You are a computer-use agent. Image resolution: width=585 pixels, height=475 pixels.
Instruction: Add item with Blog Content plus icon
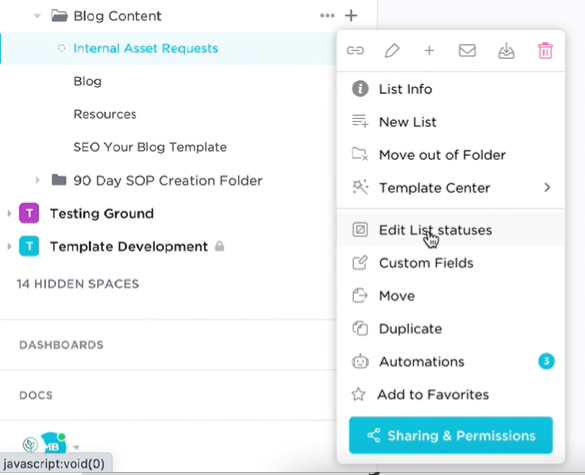tap(351, 16)
